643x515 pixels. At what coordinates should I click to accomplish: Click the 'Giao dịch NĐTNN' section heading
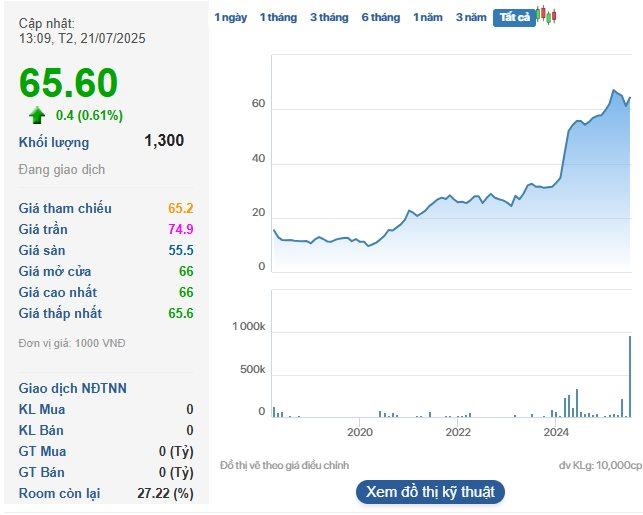pos(73,388)
